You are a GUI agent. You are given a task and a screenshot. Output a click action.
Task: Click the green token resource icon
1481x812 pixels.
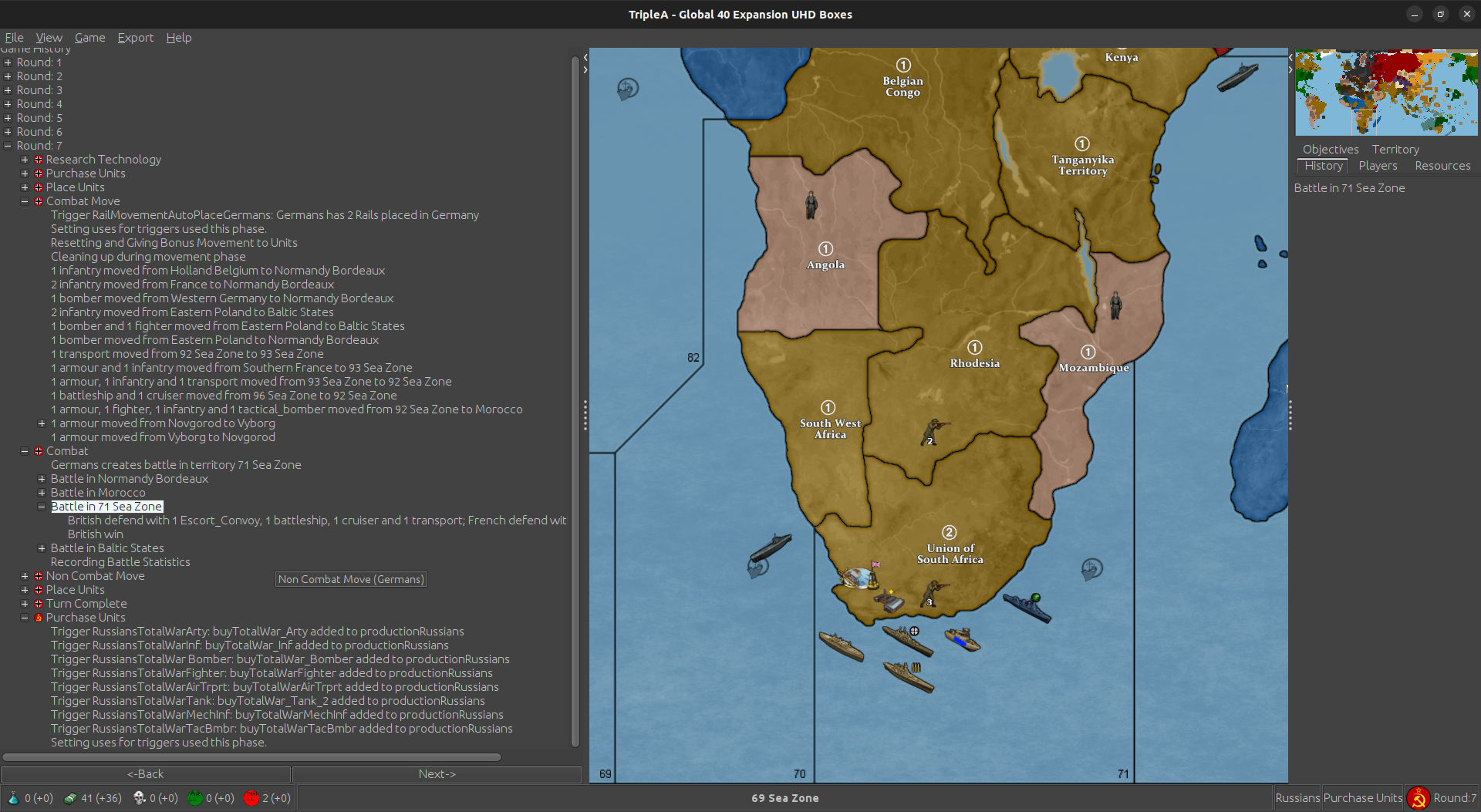[x=195, y=798]
